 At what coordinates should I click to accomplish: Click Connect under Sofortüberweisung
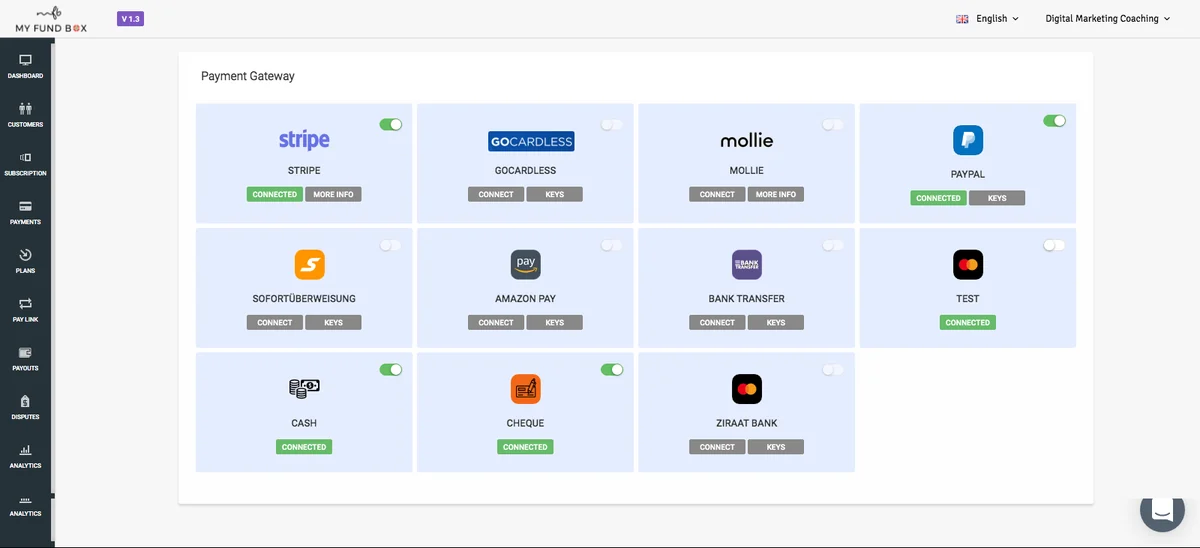275,323
